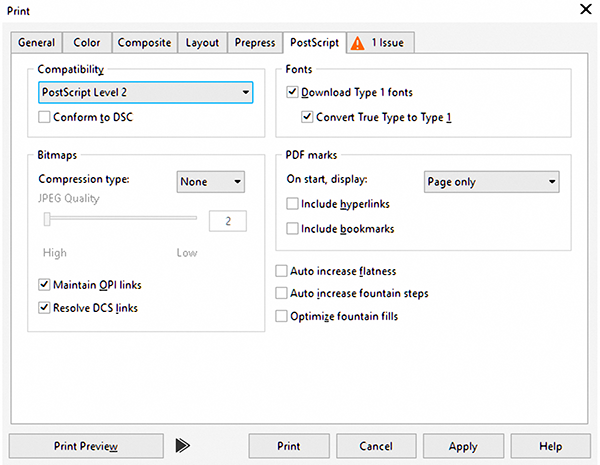Image resolution: width=600 pixels, height=465 pixels.
Task: Uncheck Resolve DCS links
Action: tap(44, 308)
